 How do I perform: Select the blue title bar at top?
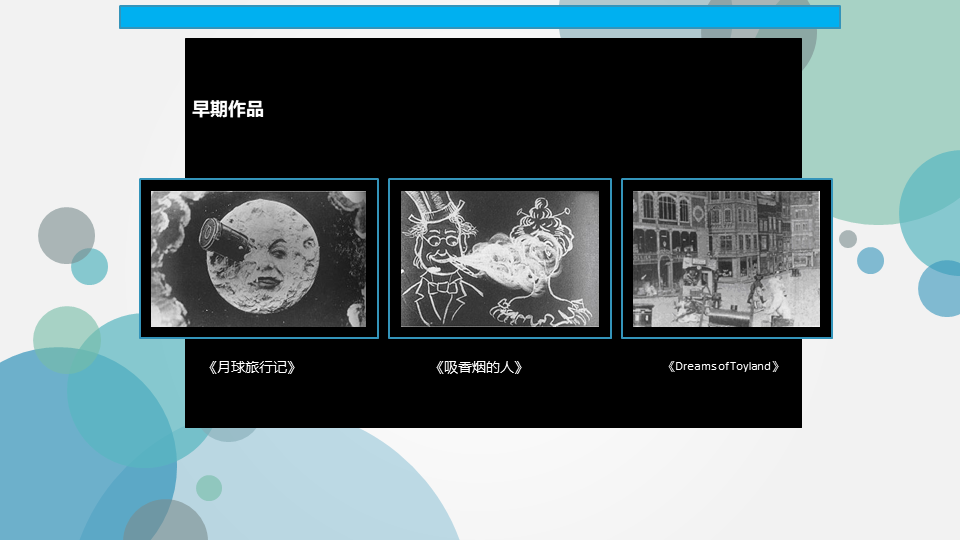tap(479, 17)
